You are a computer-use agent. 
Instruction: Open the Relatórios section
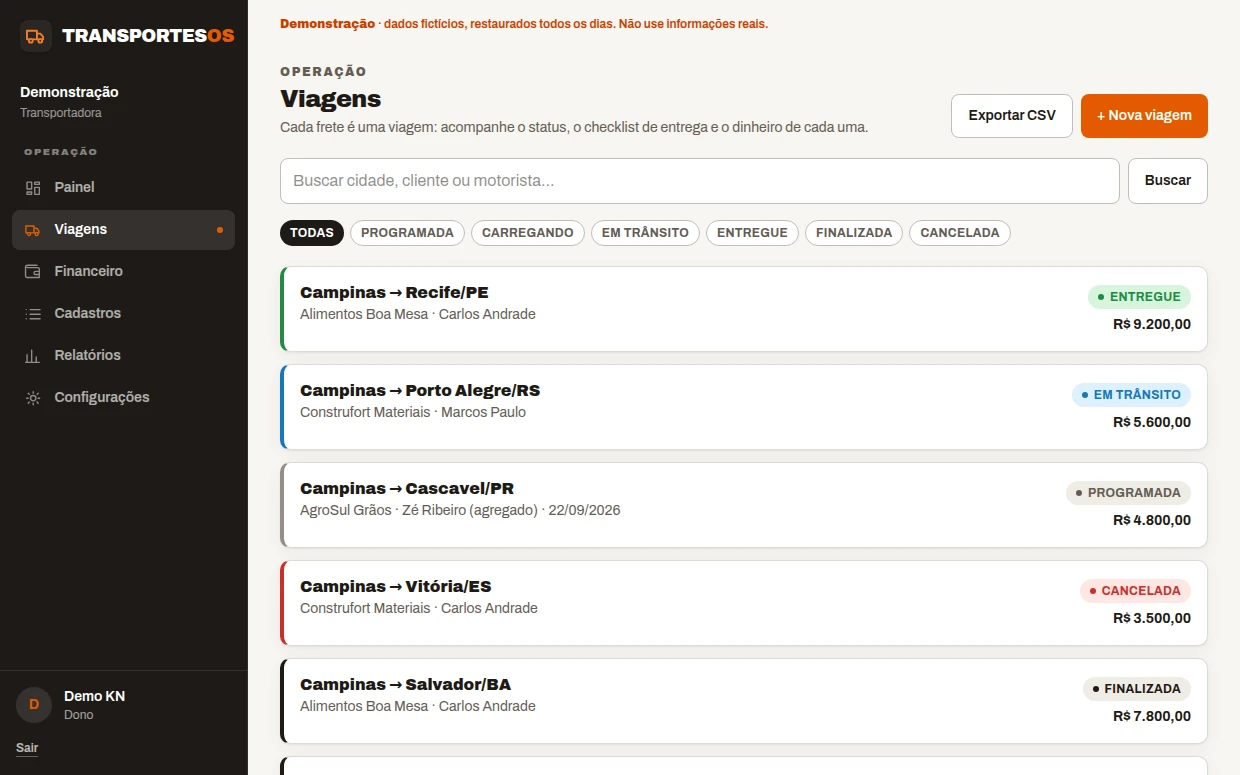[124, 355]
